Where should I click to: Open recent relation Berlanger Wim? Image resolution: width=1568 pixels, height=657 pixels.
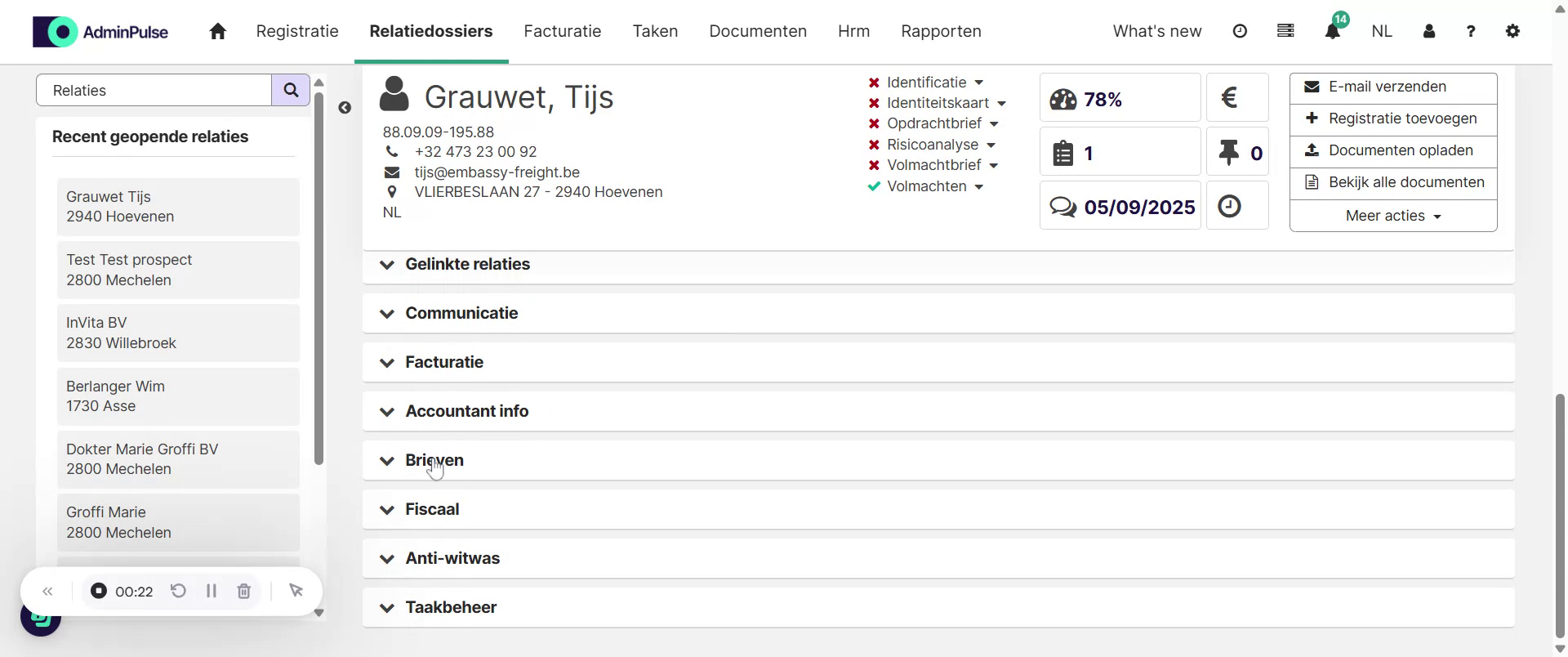click(178, 396)
